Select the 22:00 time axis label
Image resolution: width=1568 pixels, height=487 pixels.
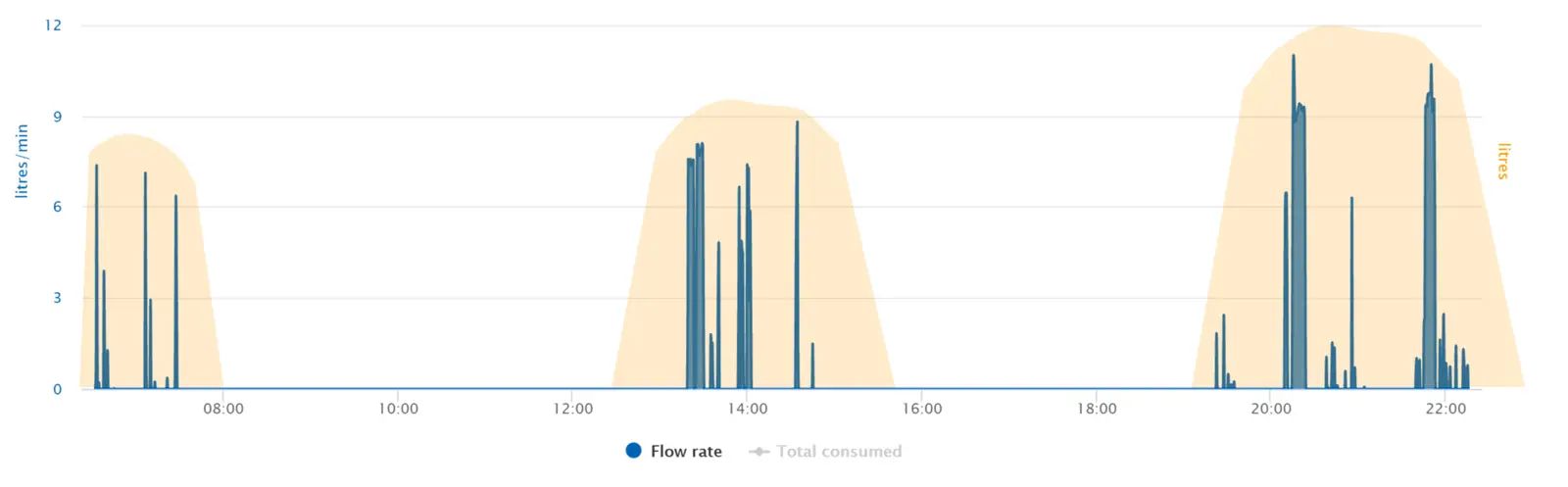1445,409
